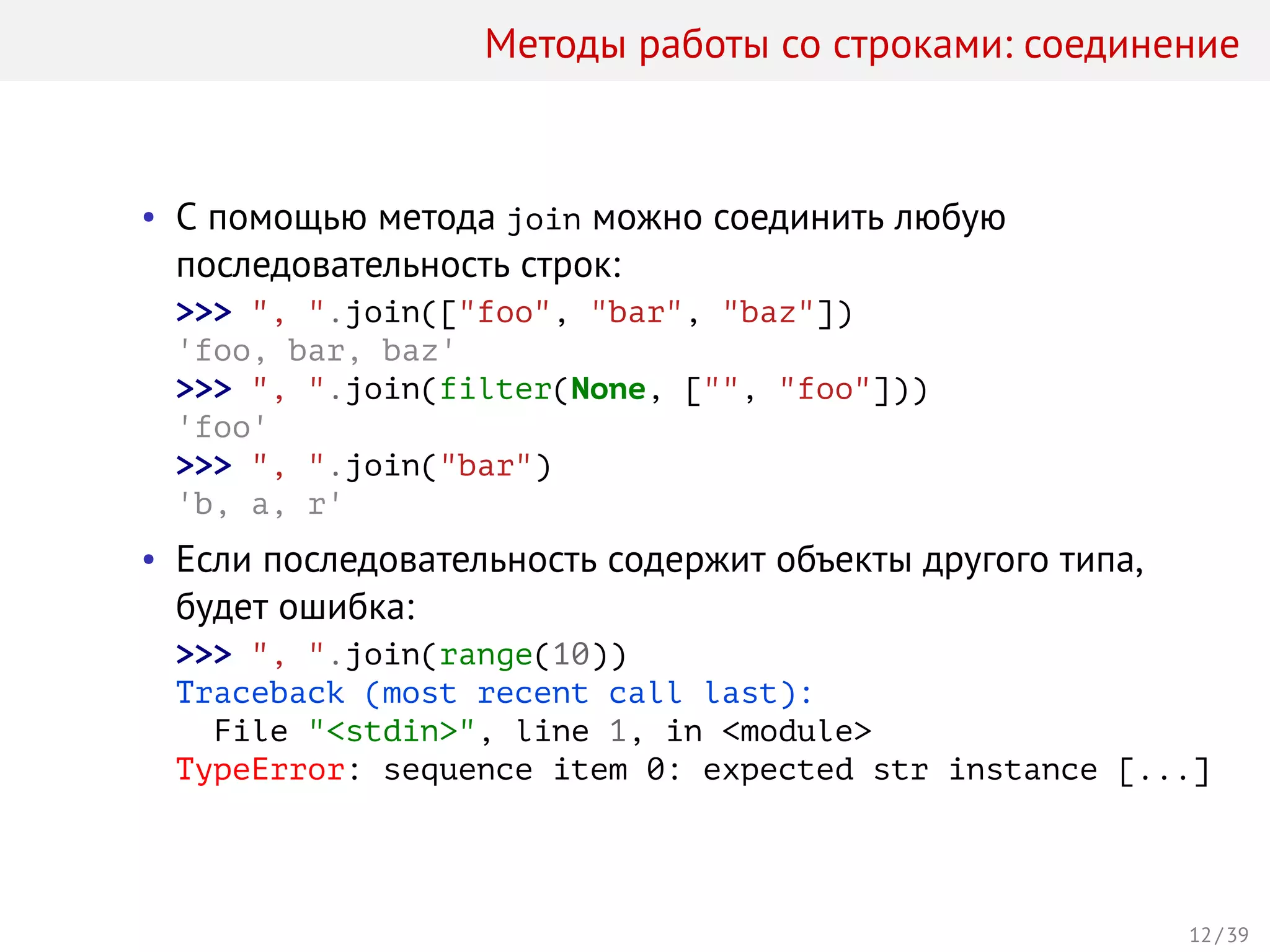Click the code line ", ".join("bar")
This screenshot has height=952, width=1270.
tap(364, 466)
